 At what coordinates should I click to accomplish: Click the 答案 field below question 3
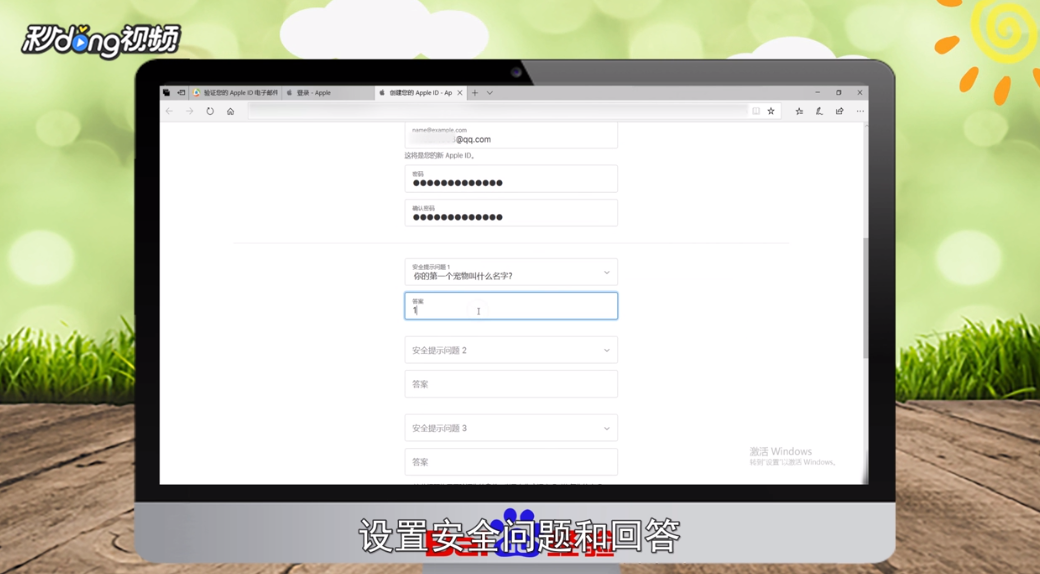tap(511, 462)
